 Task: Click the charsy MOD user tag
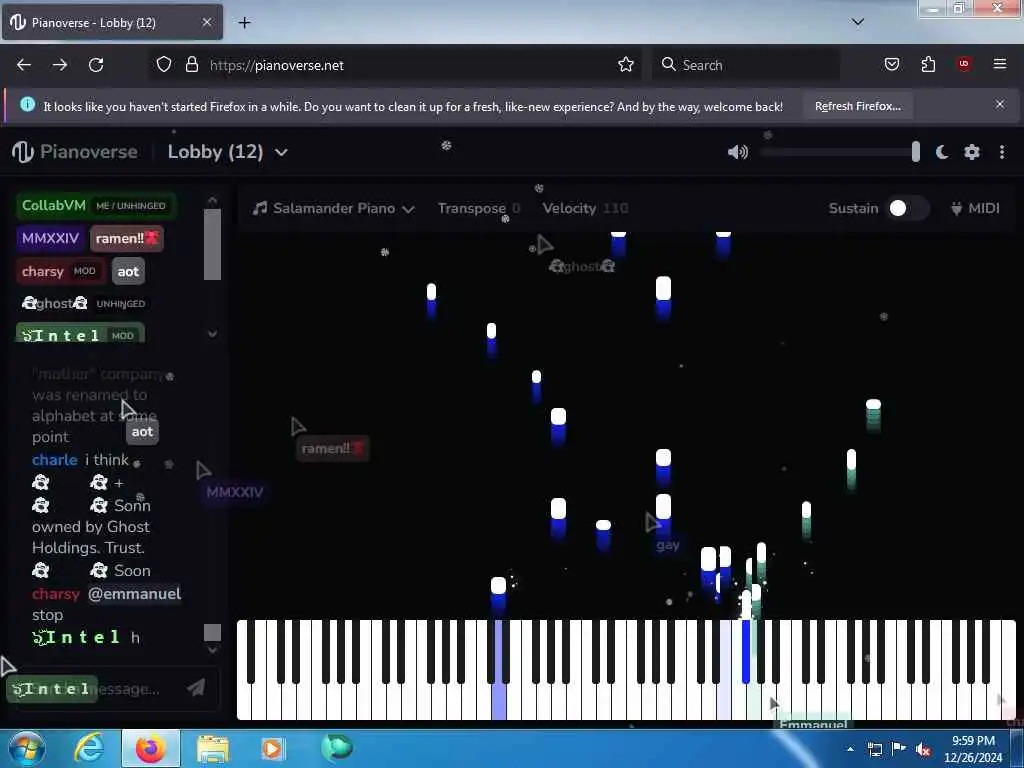(x=59, y=271)
